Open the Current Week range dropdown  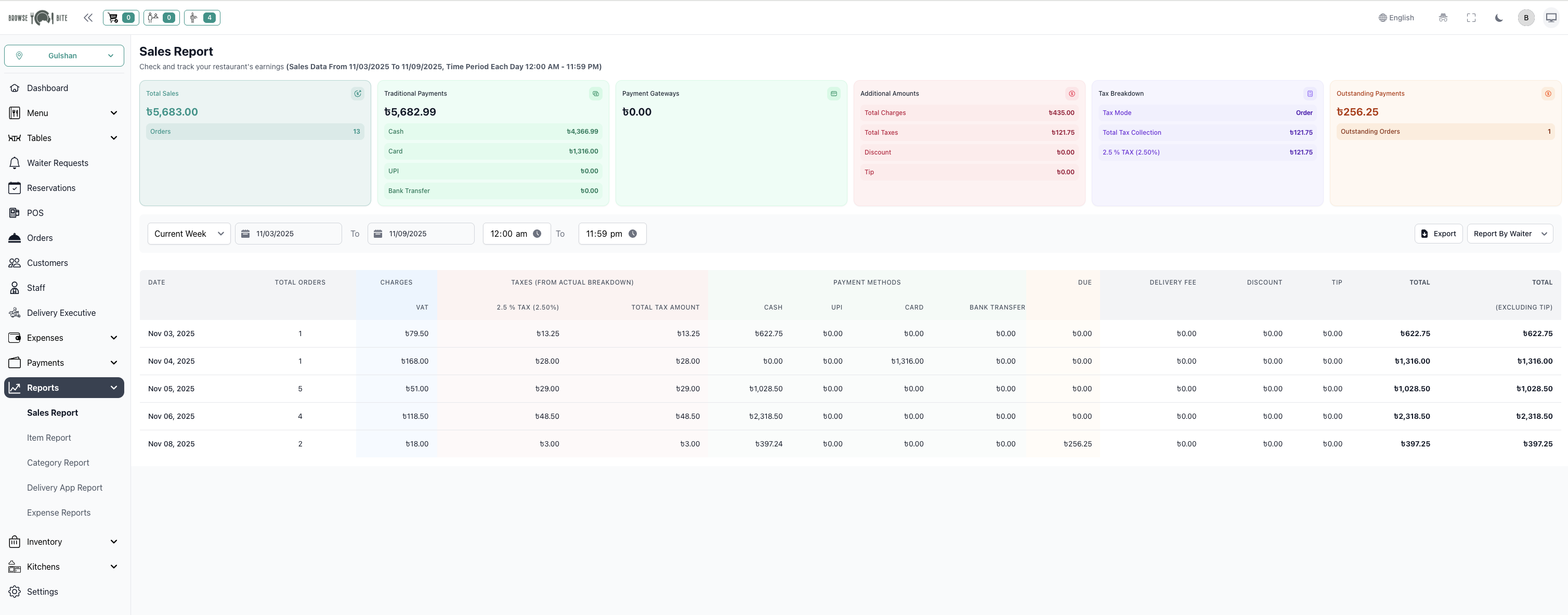tap(189, 233)
